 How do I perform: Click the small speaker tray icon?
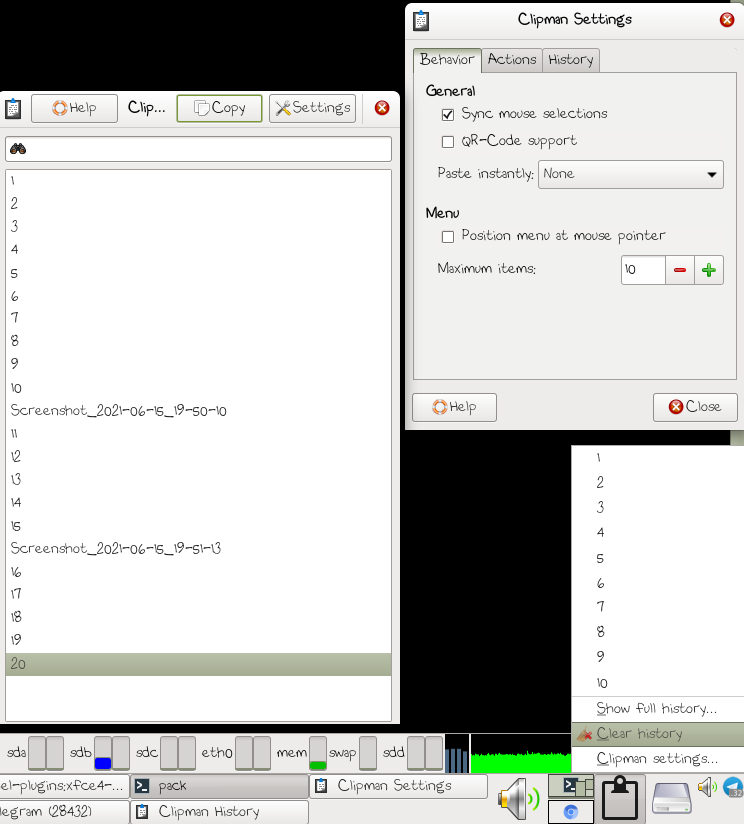[x=707, y=787]
